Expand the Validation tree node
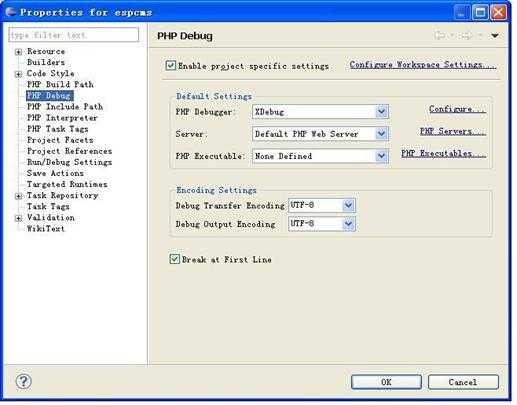Image resolution: width=517 pixels, height=405 pixels. [19, 218]
